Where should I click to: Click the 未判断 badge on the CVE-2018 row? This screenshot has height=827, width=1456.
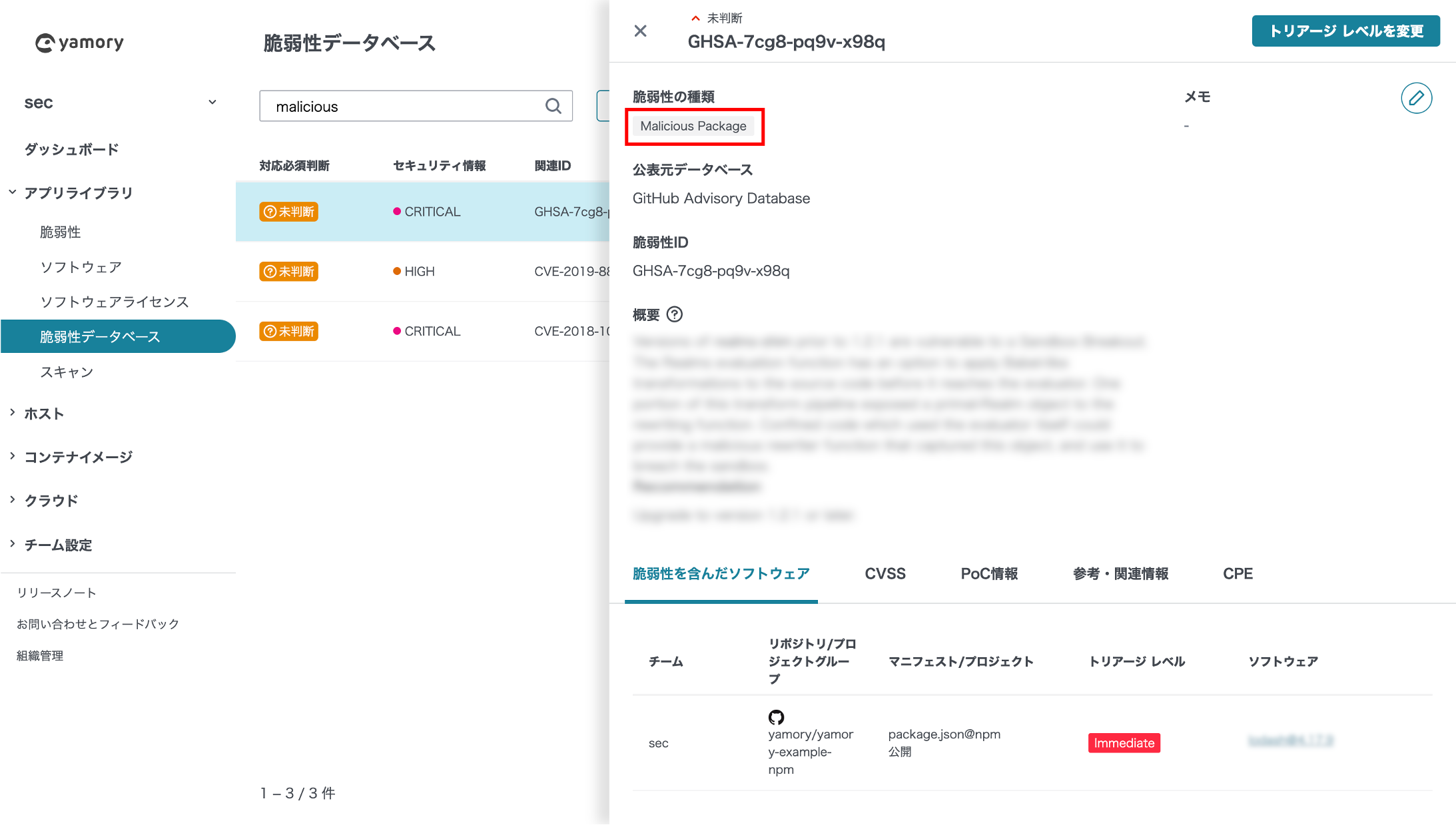pos(288,331)
